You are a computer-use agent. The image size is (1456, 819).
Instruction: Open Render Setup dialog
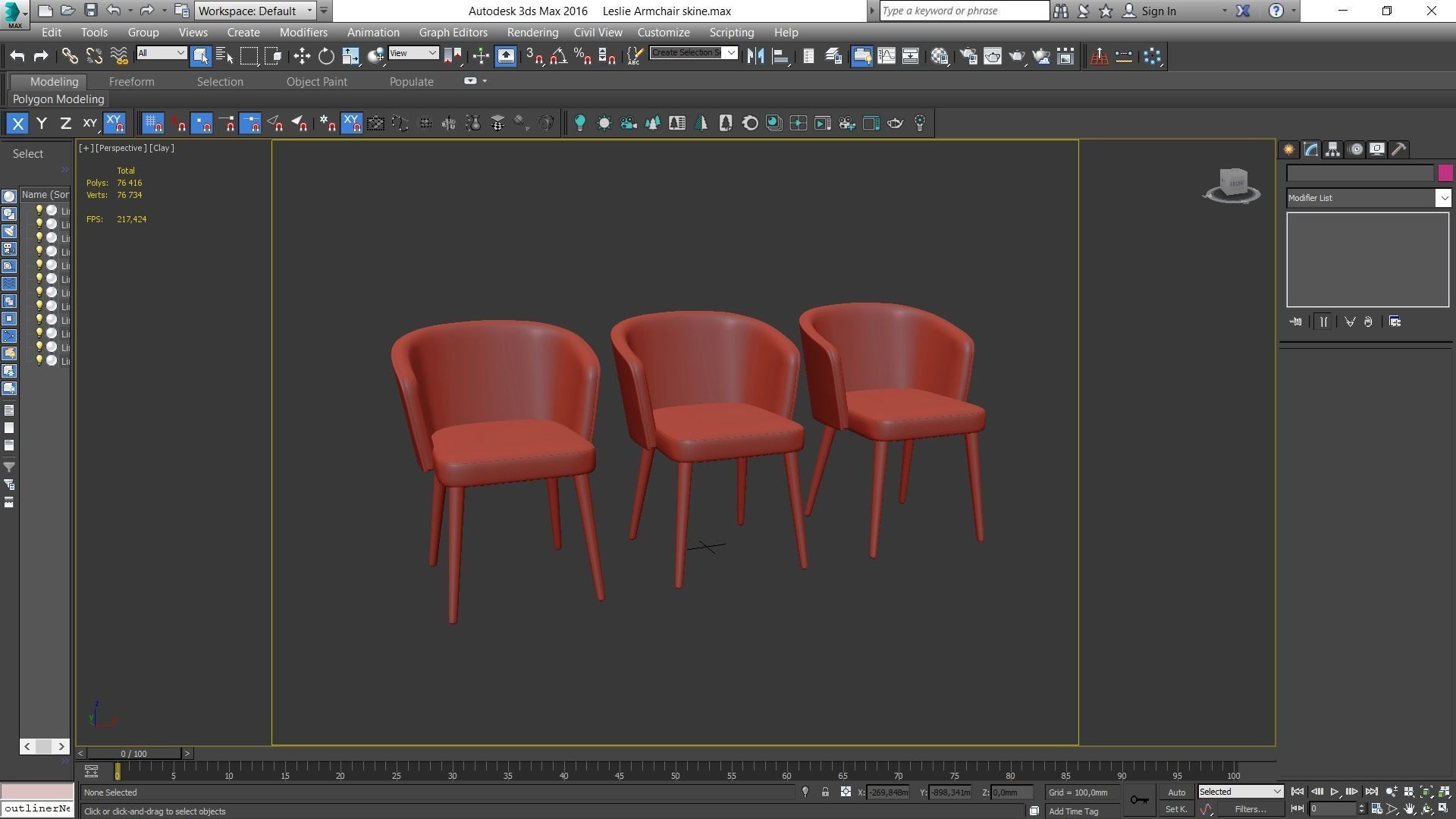968,56
